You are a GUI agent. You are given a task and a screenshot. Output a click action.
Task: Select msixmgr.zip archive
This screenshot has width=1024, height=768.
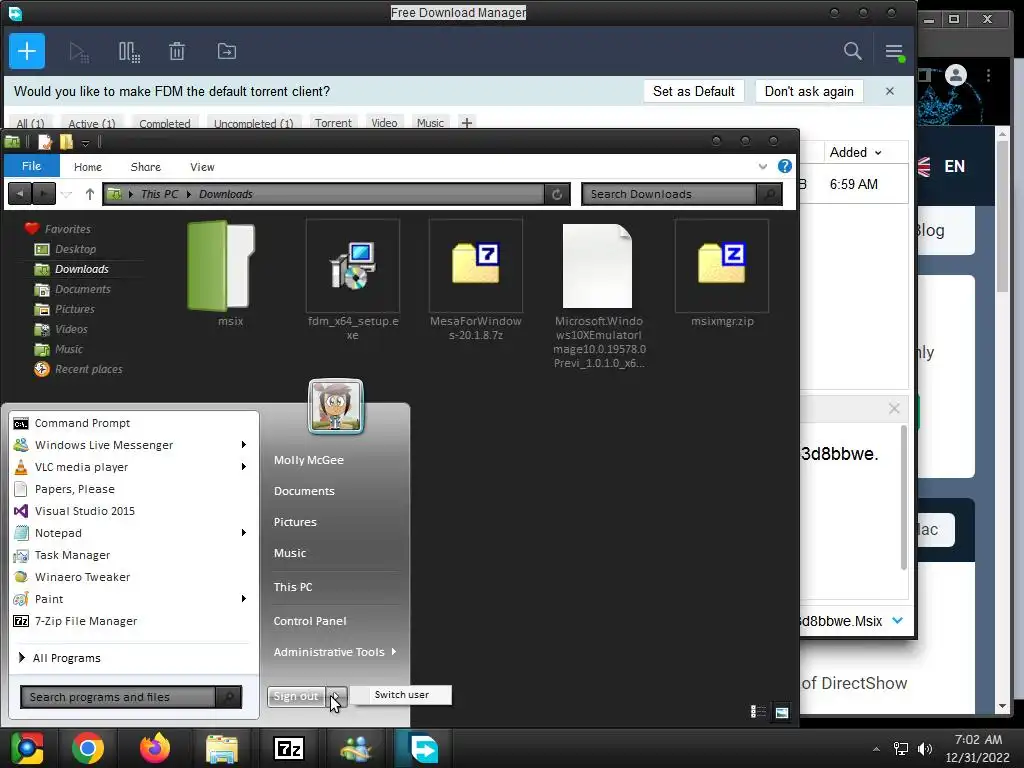[x=722, y=274]
